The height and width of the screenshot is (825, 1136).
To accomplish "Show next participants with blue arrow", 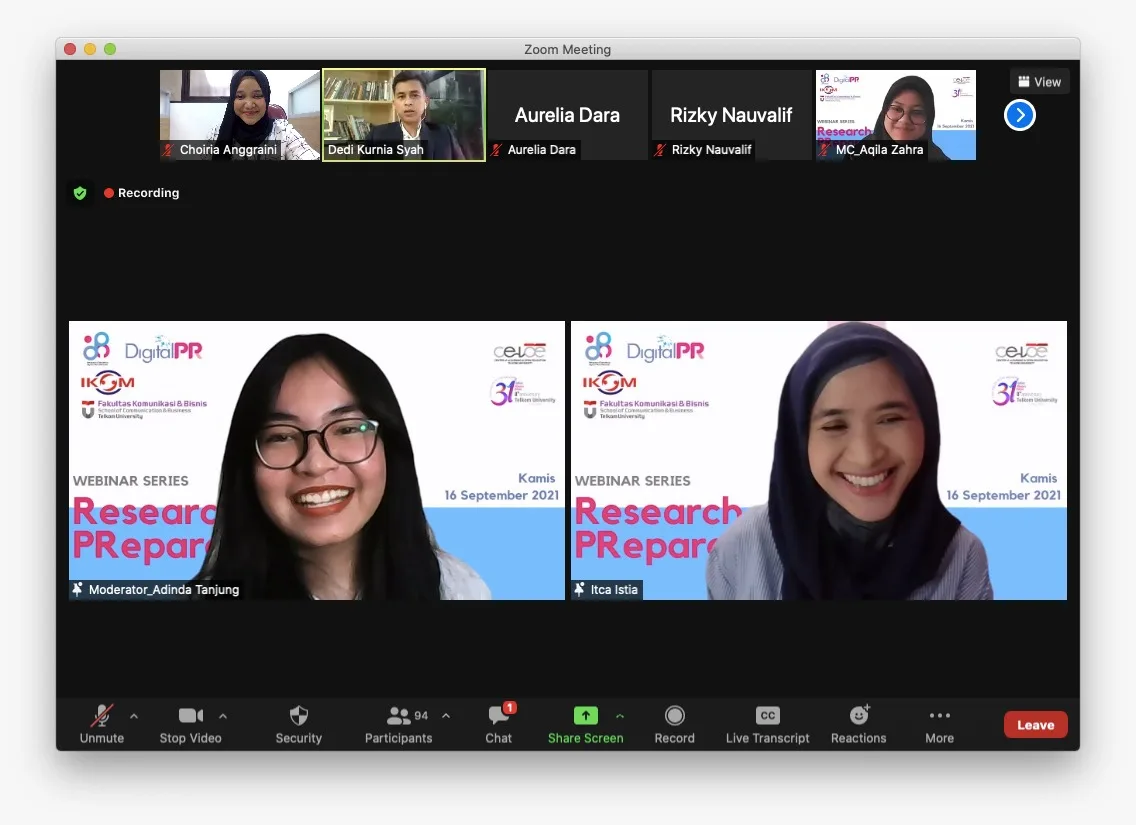I will point(1019,115).
